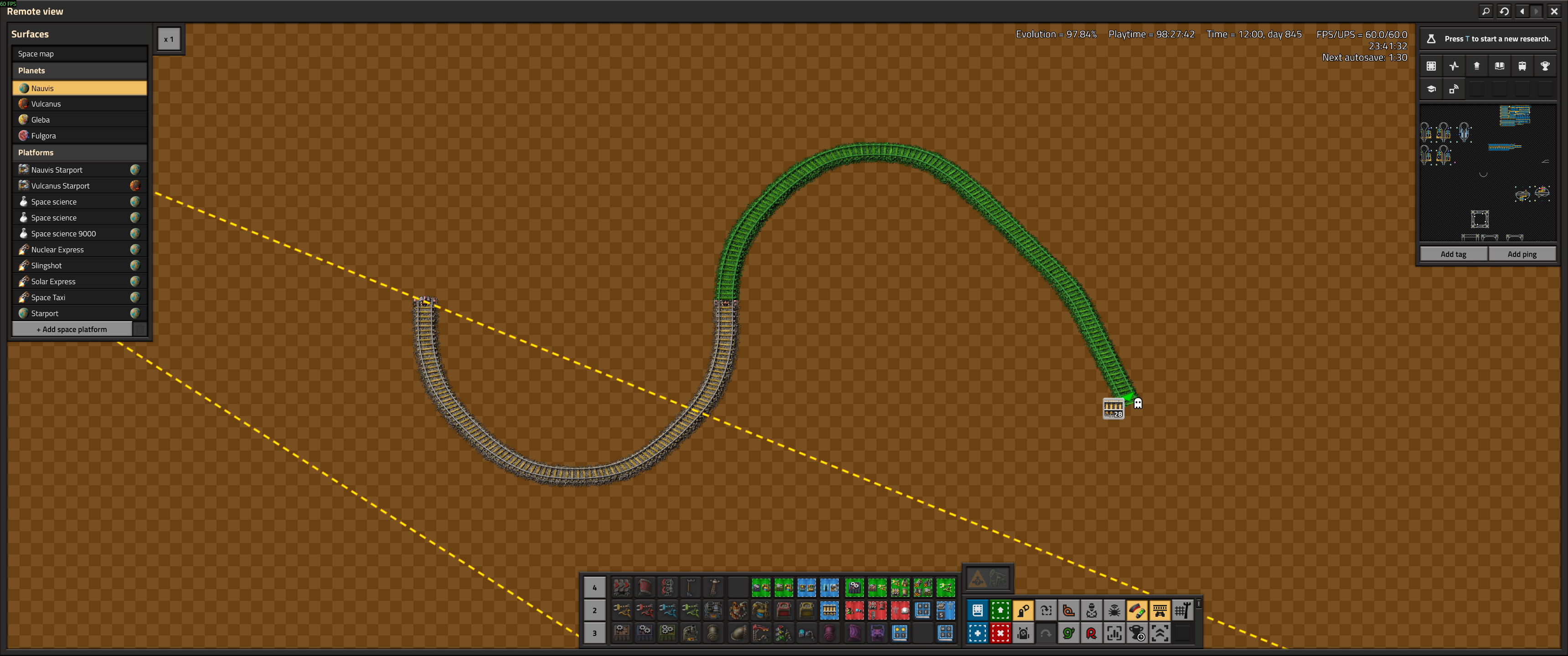The image size is (1568, 656).
Task: Select express transport belt from quickbar
Action: pos(621,587)
